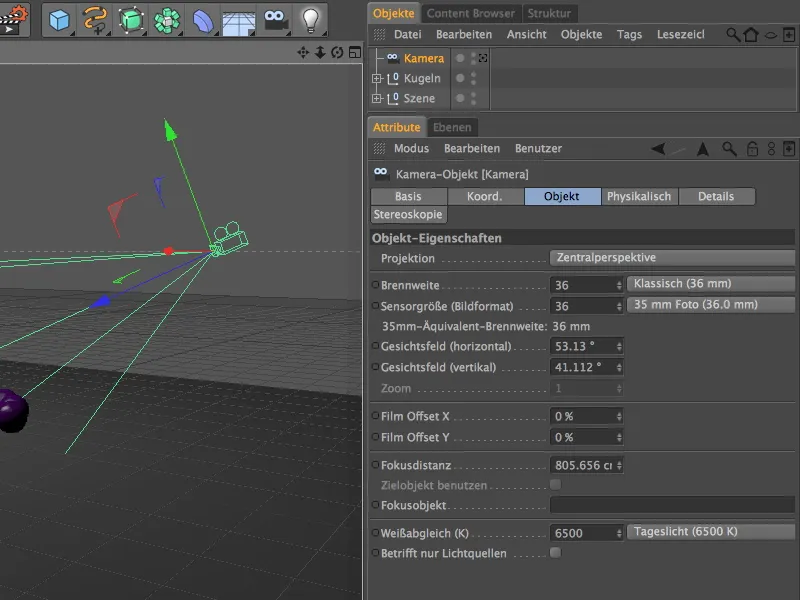Add a camera object from toolbar
This screenshot has width=800, height=600.
276,20
